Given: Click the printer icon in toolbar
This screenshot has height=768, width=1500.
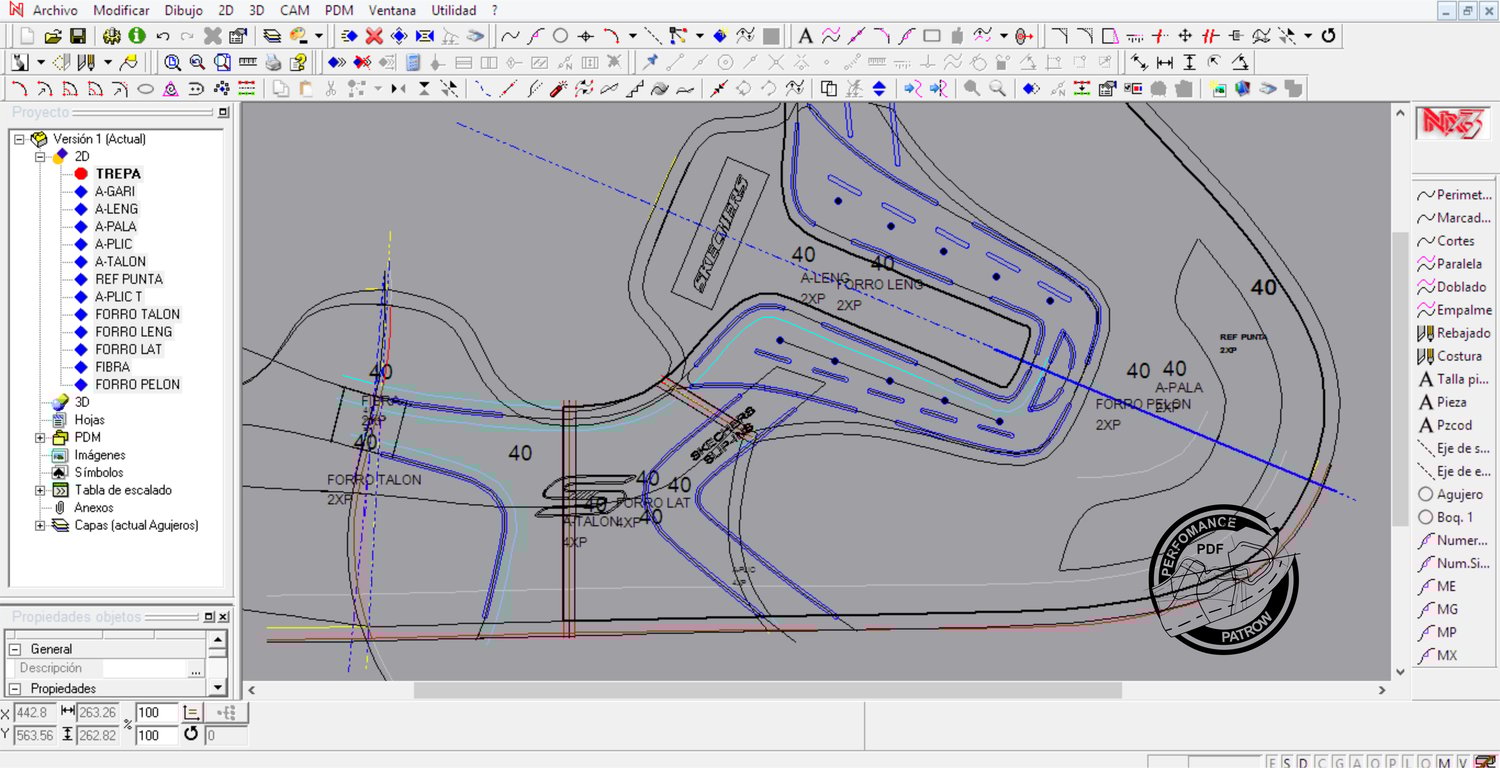Looking at the screenshot, I should (274, 62).
